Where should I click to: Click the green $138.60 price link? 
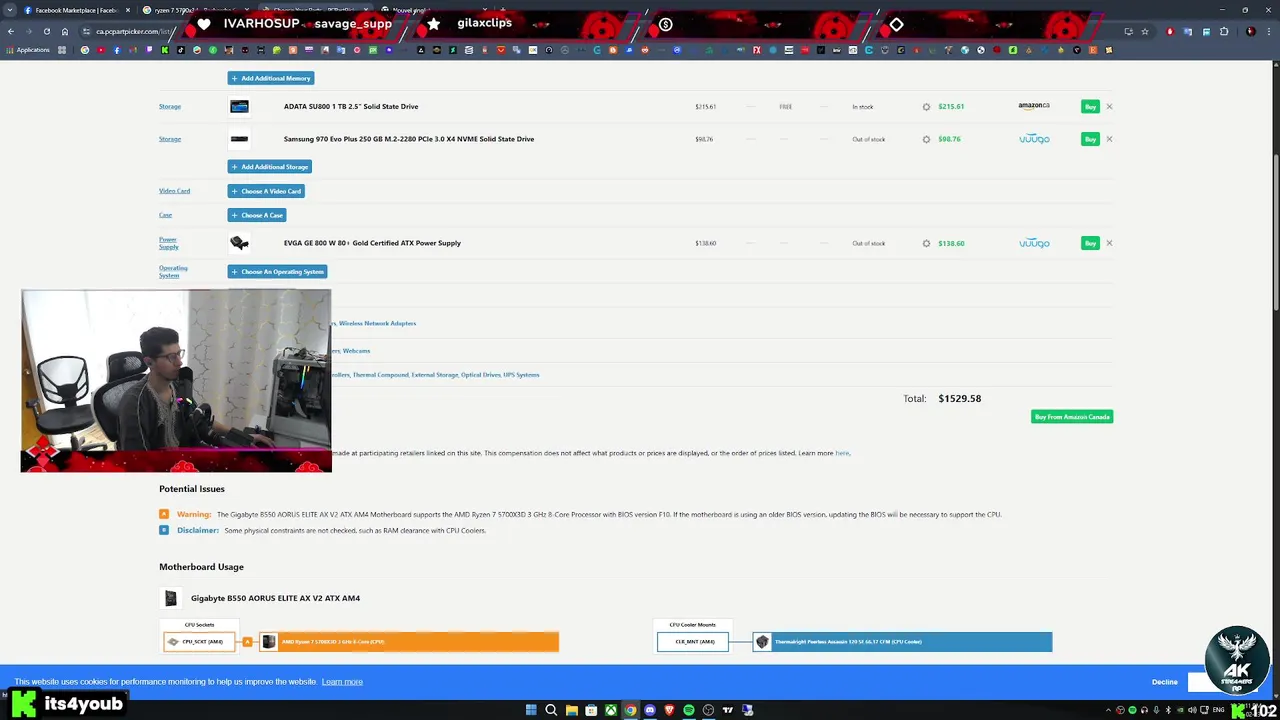pos(951,243)
